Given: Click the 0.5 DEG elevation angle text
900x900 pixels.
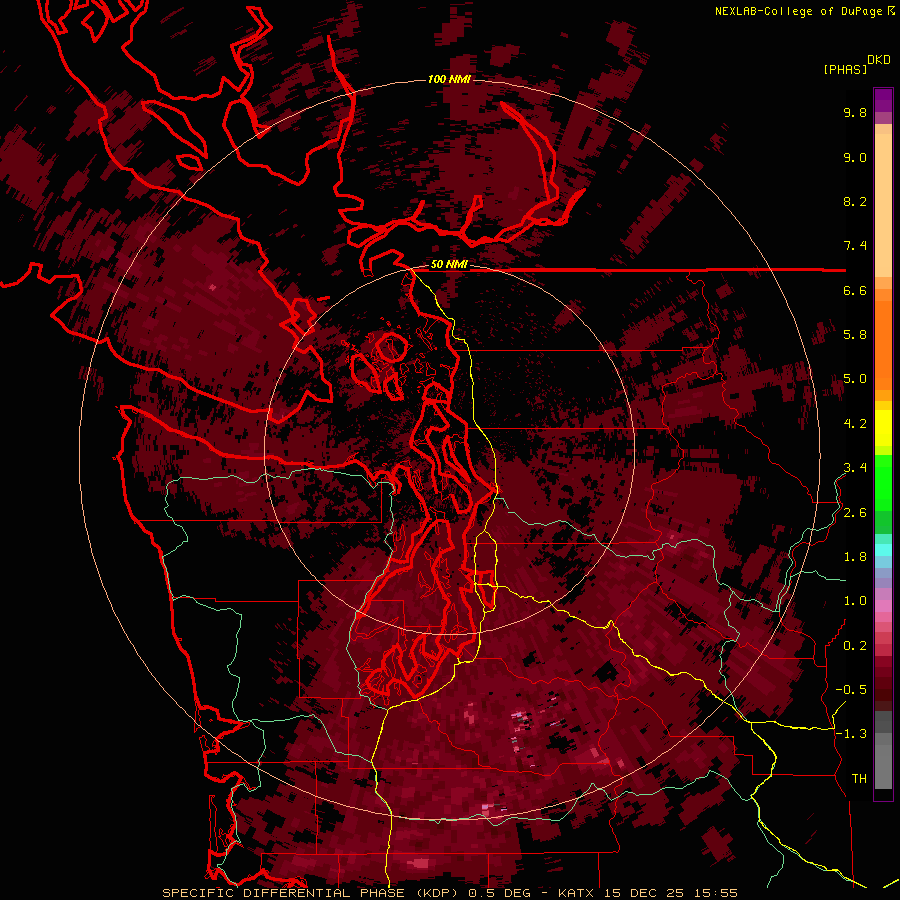Looking at the screenshot, I should (500, 893).
